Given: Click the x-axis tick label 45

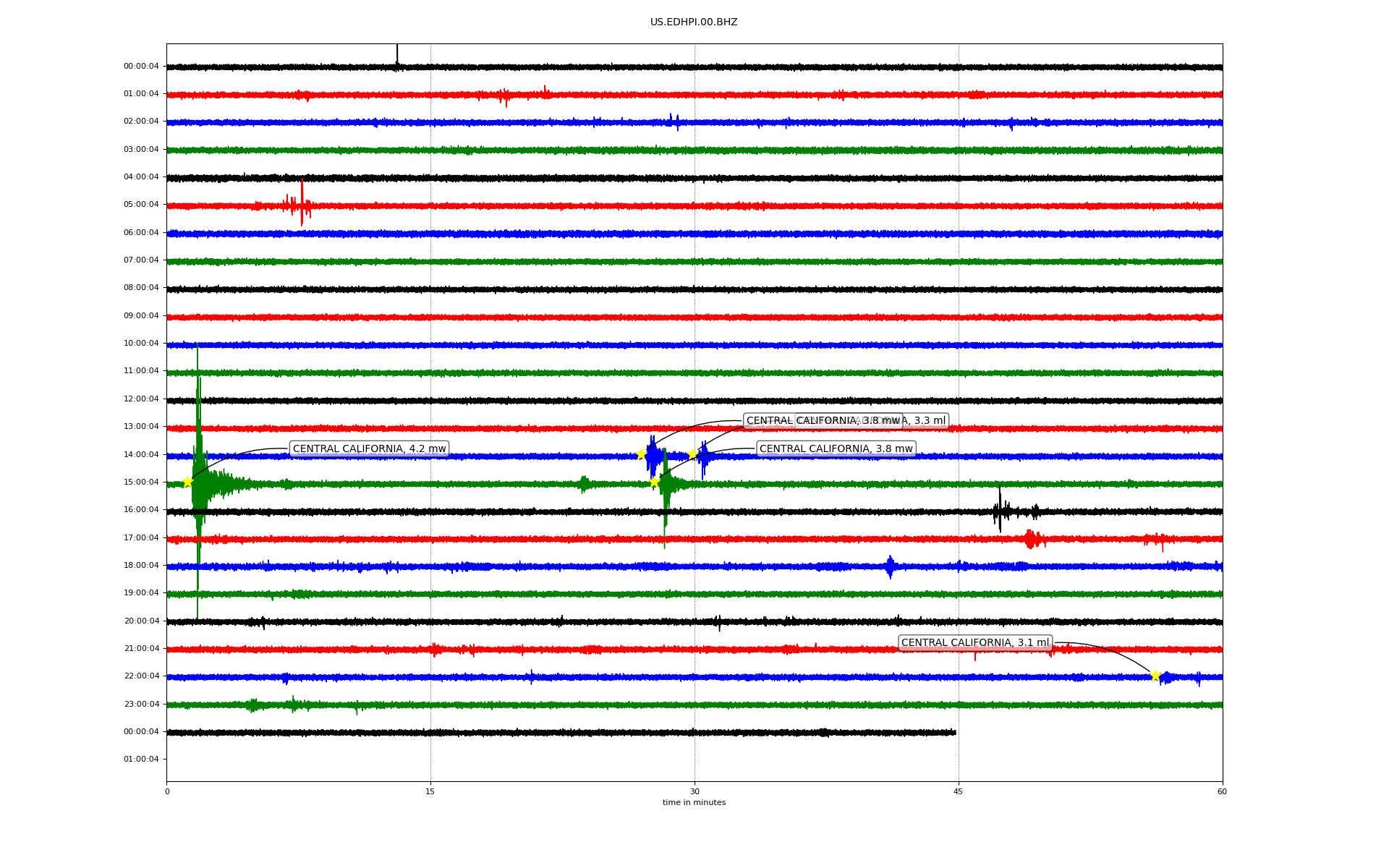Looking at the screenshot, I should coord(958,791).
